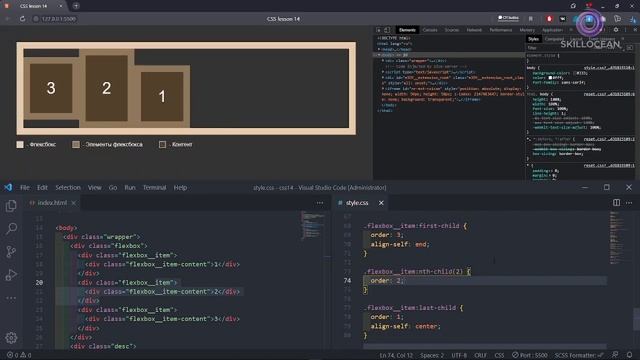Show errors and warnings in status bar
Screen dimensions: 640x360
pos(19,355)
